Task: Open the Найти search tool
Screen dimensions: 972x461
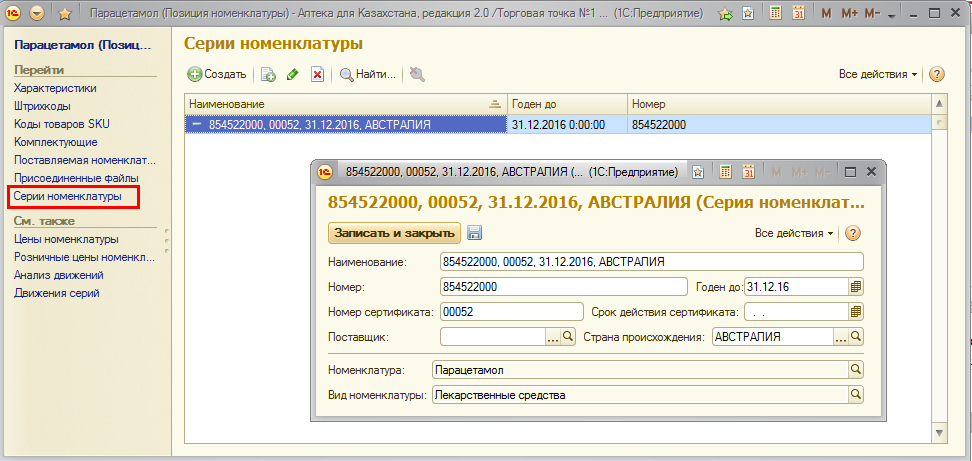Action: tap(368, 74)
